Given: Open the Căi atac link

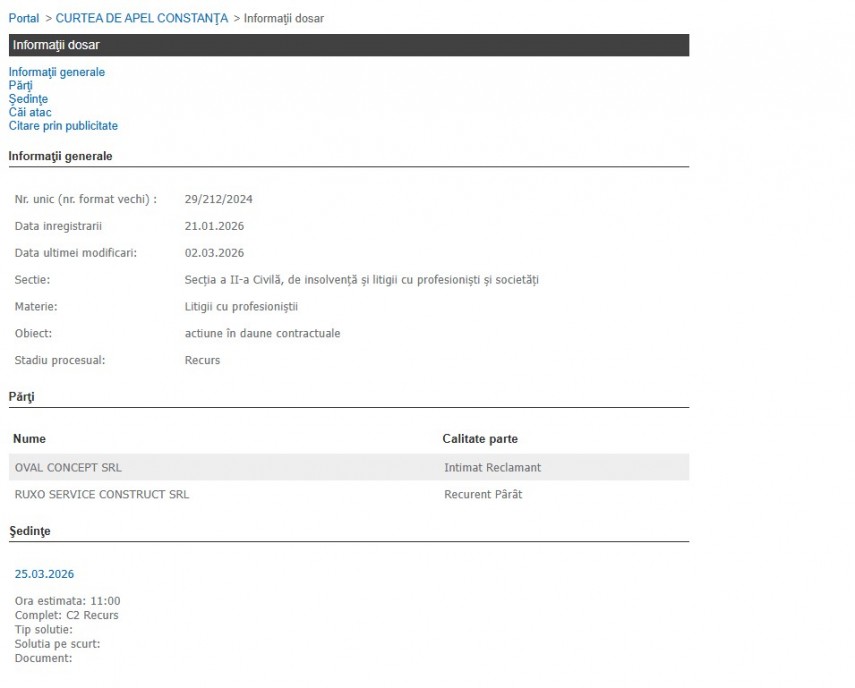Looking at the screenshot, I should coord(30,112).
